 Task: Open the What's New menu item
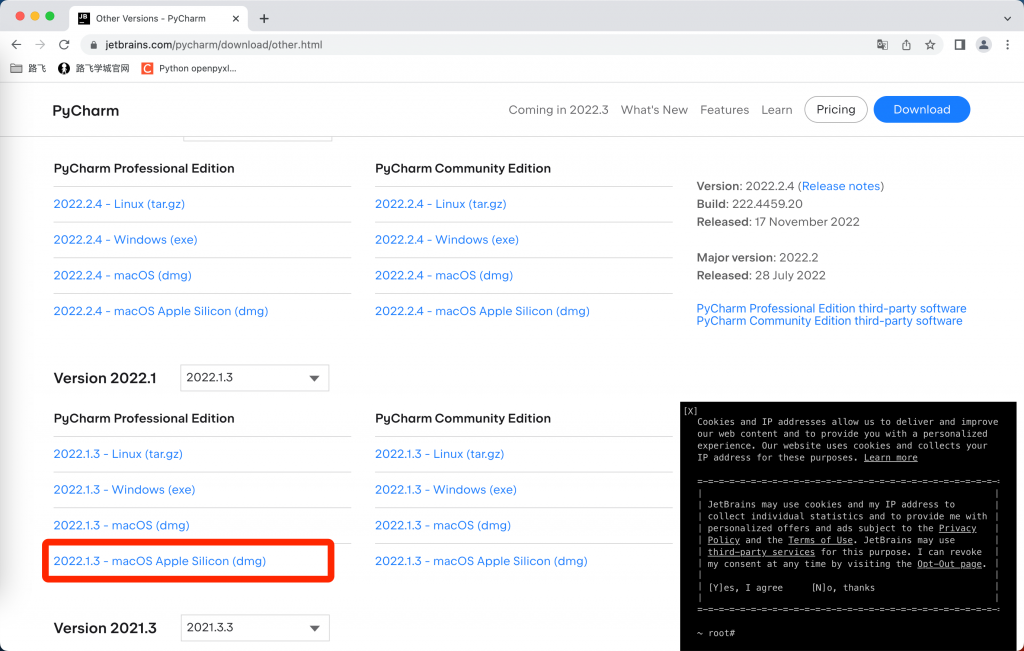coord(654,110)
